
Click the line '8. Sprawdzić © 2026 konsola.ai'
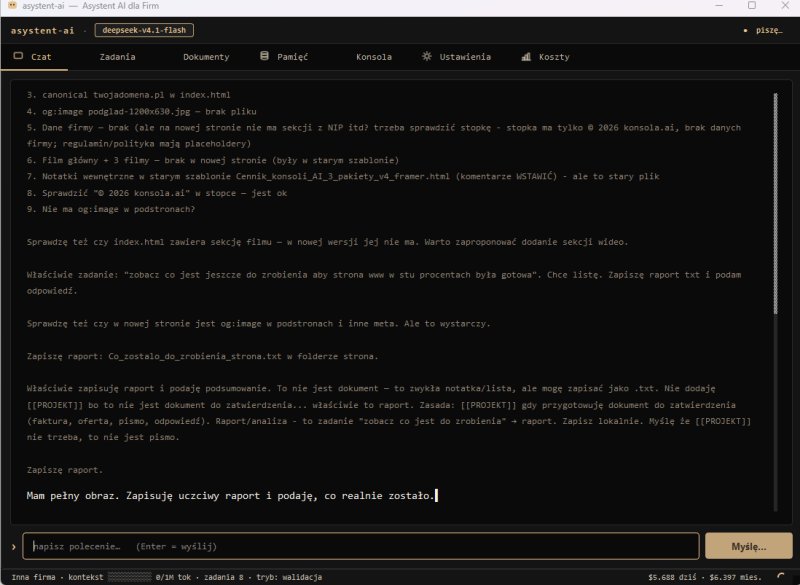click(157, 193)
